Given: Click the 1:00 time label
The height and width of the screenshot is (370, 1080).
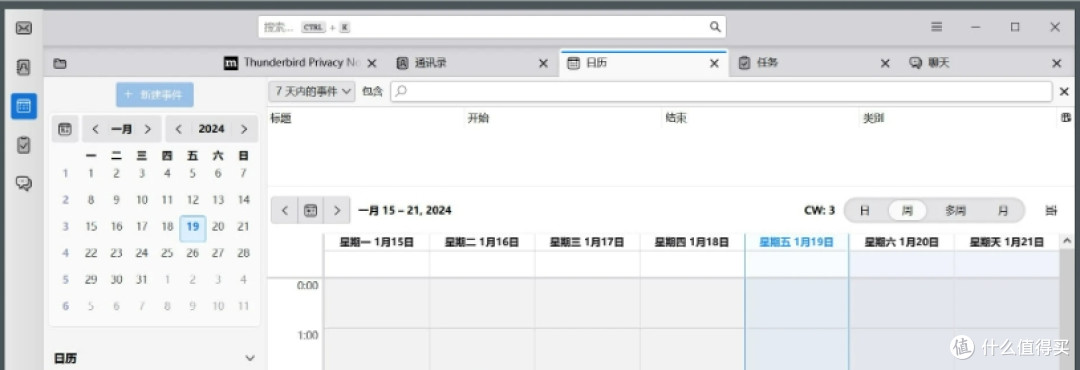Looking at the screenshot, I should click(x=307, y=336).
